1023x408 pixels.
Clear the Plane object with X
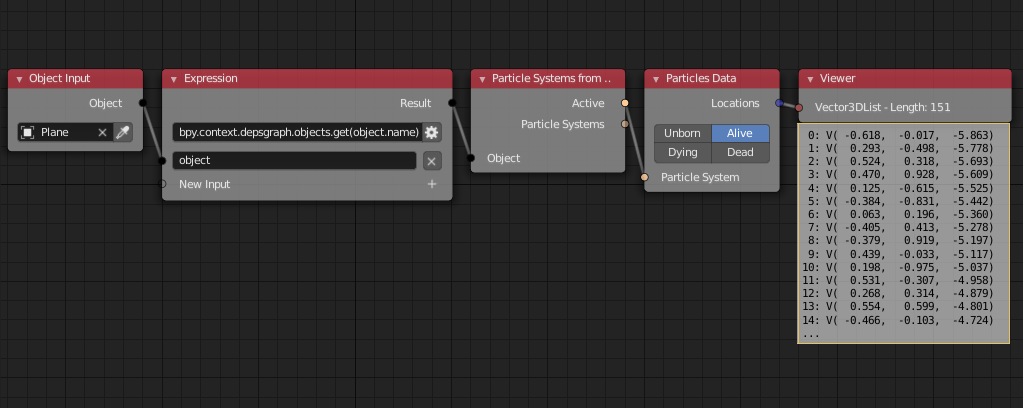(x=102, y=133)
